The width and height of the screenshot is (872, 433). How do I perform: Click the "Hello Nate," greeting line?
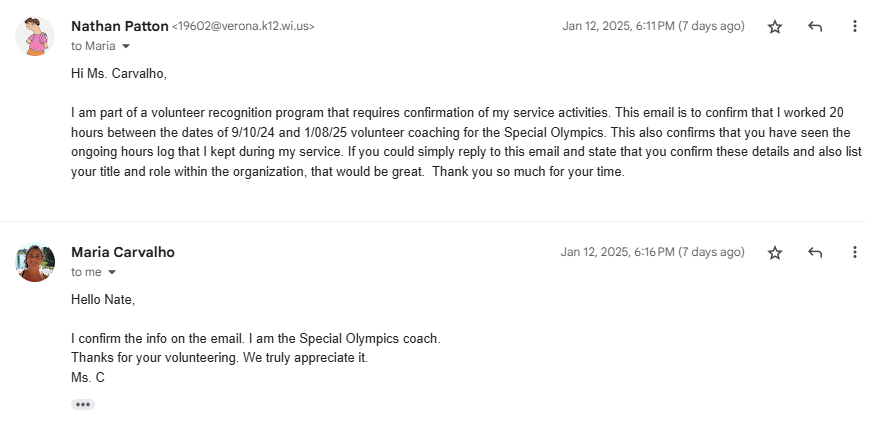coord(103,299)
